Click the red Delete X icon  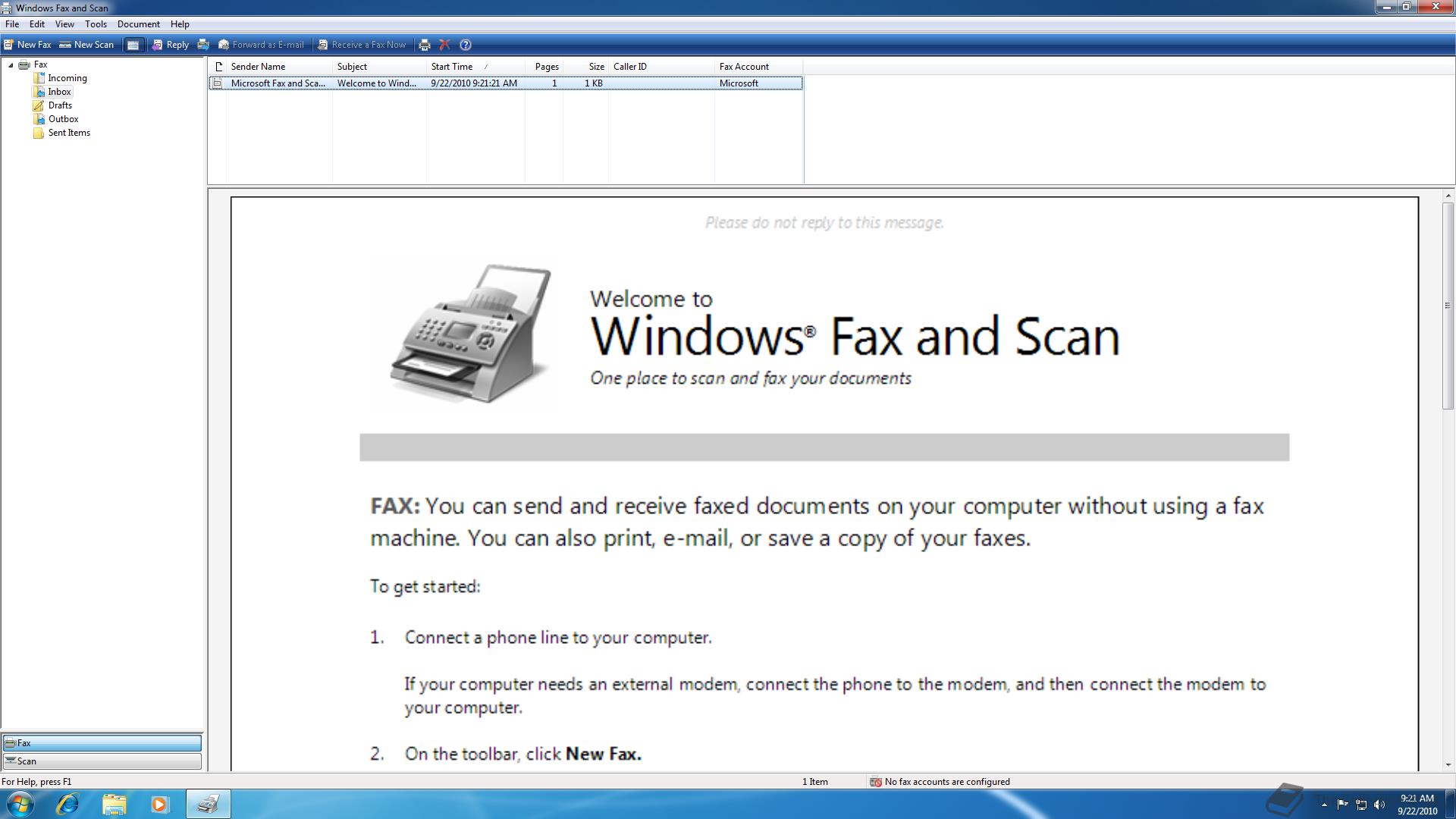point(445,45)
